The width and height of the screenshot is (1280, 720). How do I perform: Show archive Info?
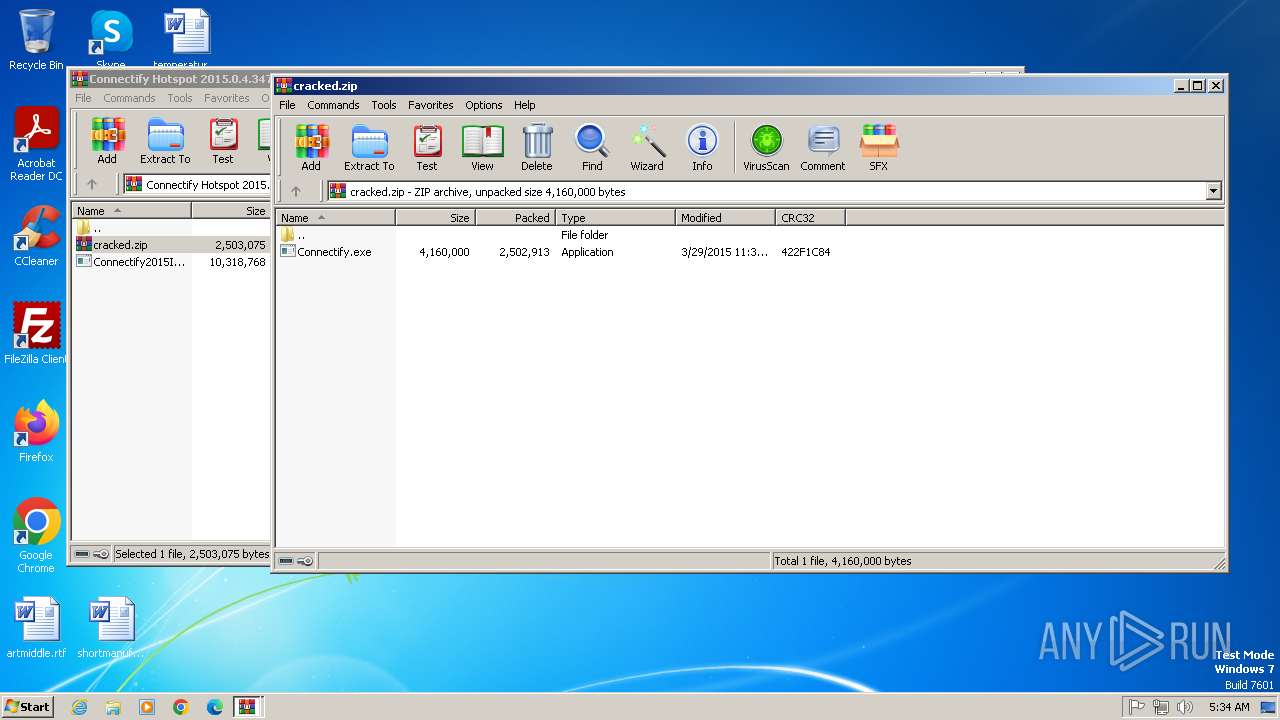(x=702, y=147)
